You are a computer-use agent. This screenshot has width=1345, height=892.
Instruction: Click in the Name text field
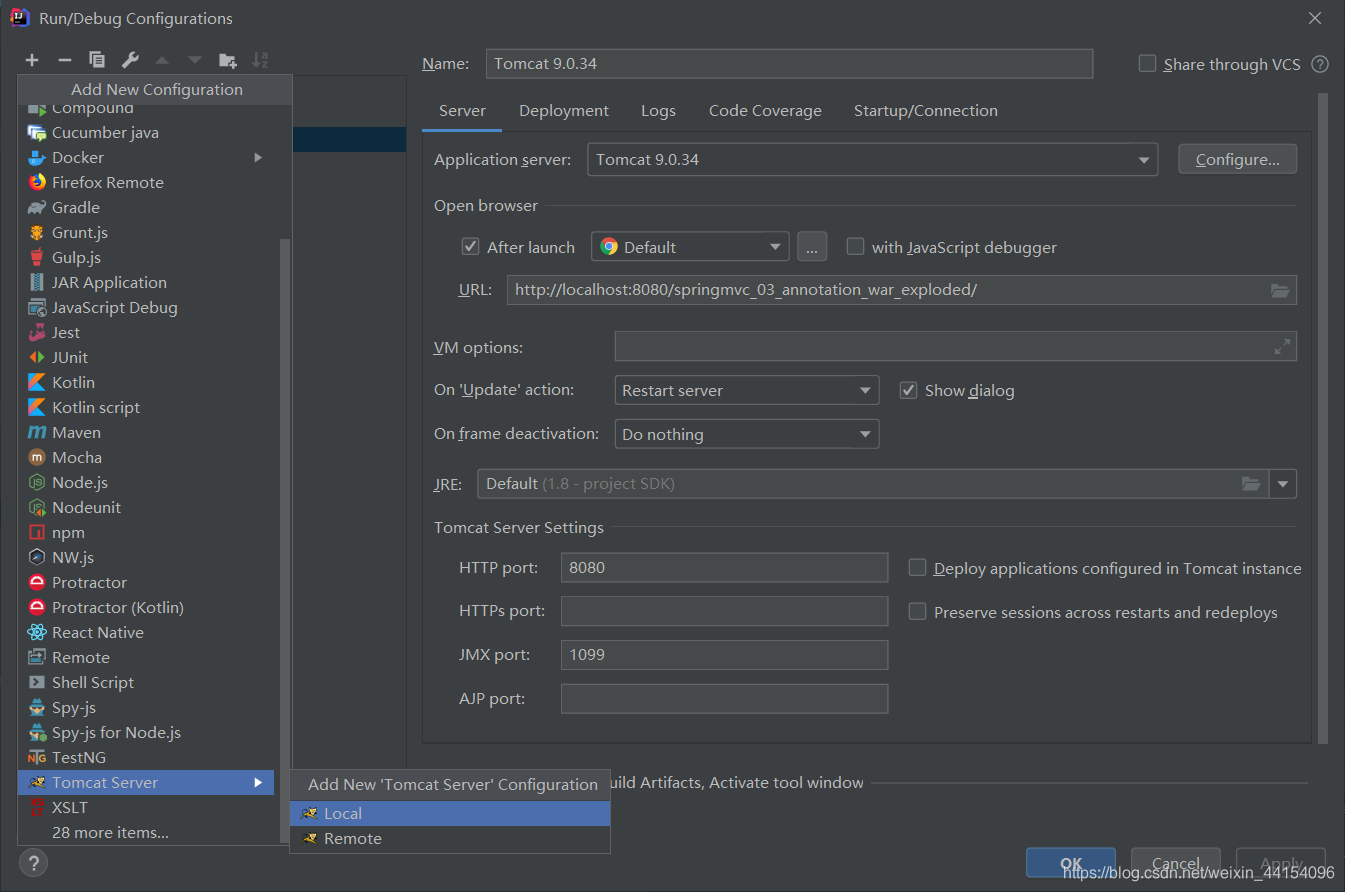coord(789,64)
